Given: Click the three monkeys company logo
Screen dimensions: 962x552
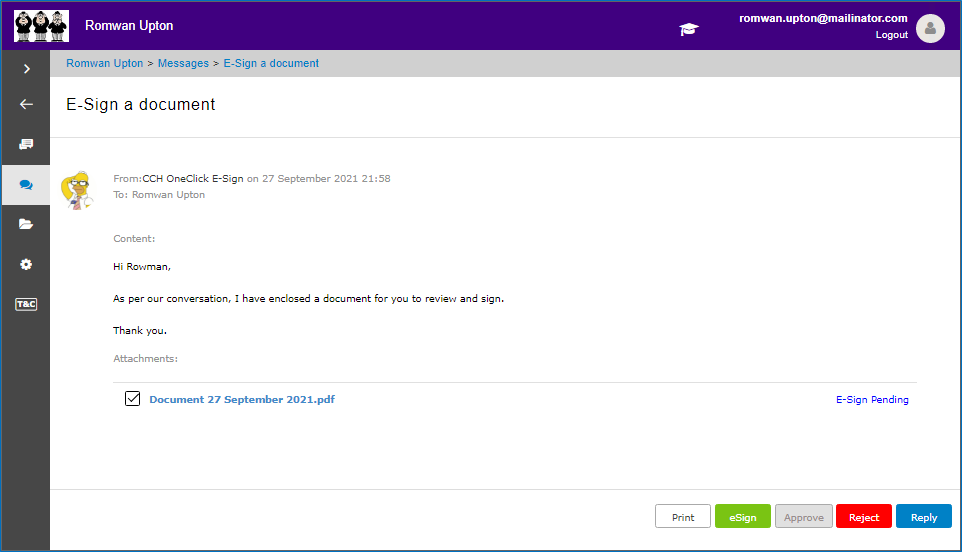Looking at the screenshot, I should click(x=42, y=26).
